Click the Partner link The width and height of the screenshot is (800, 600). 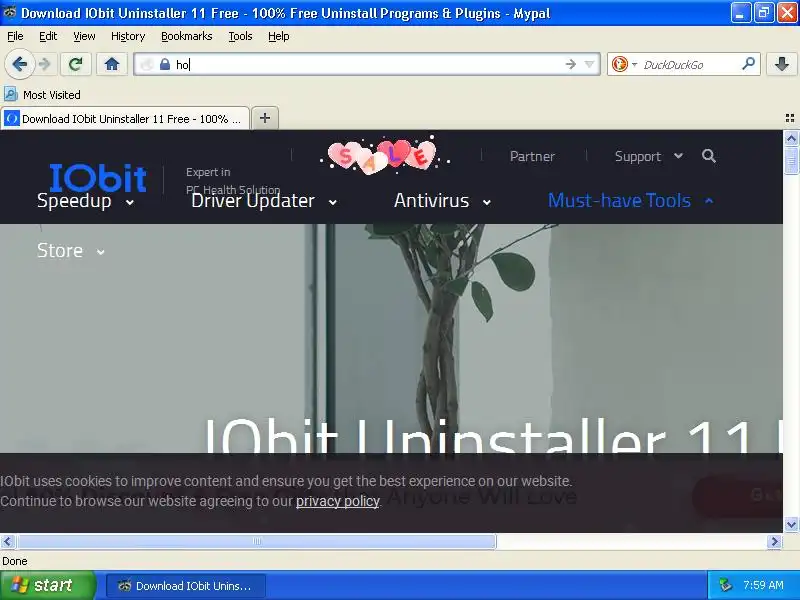[x=532, y=156]
